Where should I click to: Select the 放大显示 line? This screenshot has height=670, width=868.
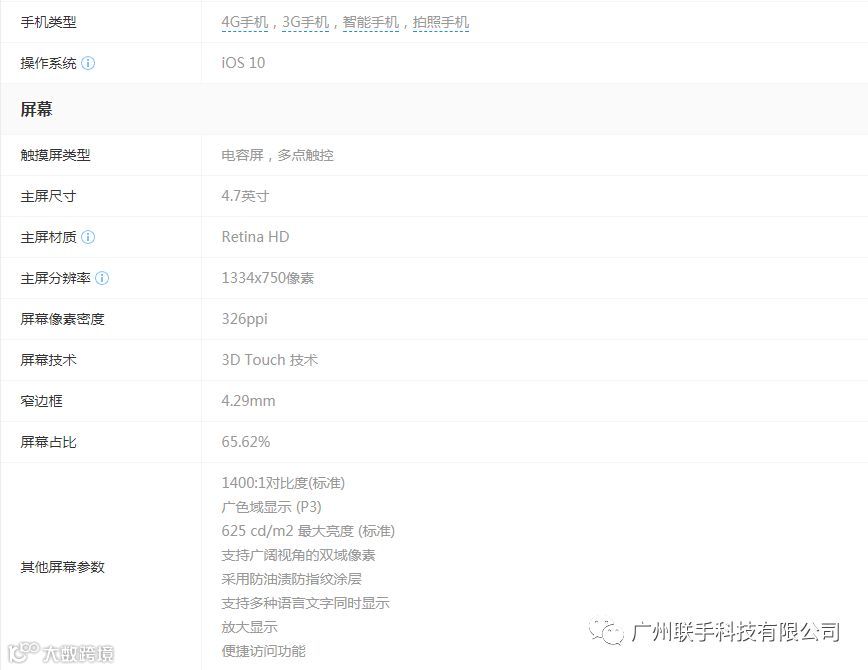pyautogui.click(x=249, y=627)
